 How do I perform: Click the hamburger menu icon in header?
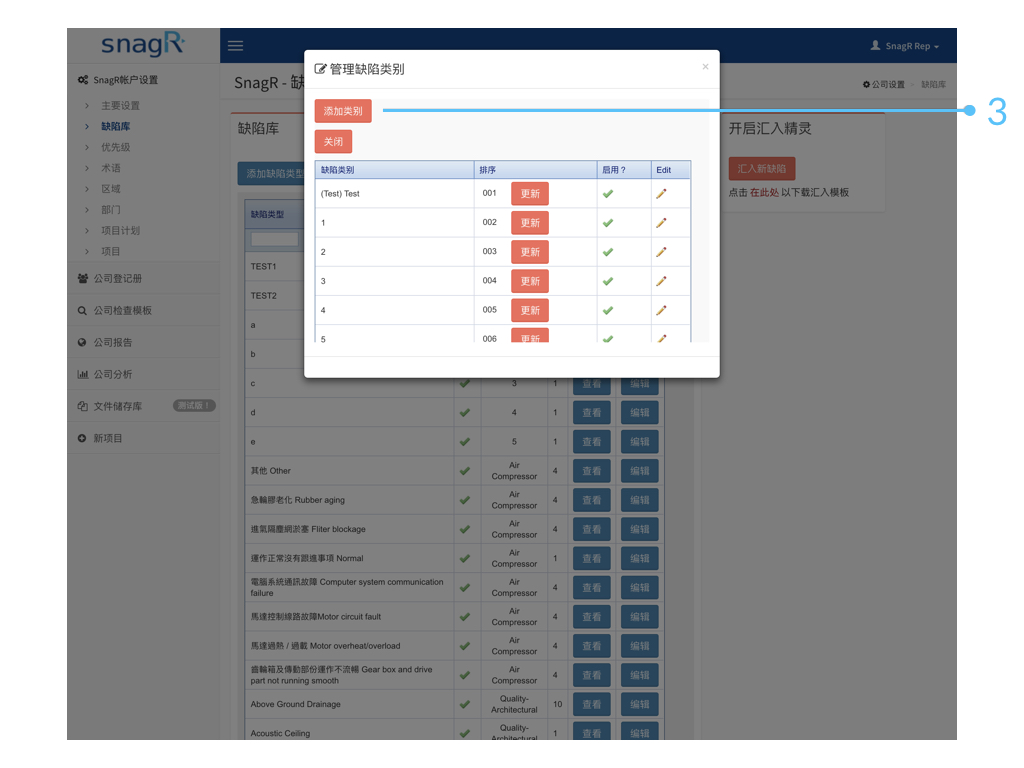(x=235, y=46)
